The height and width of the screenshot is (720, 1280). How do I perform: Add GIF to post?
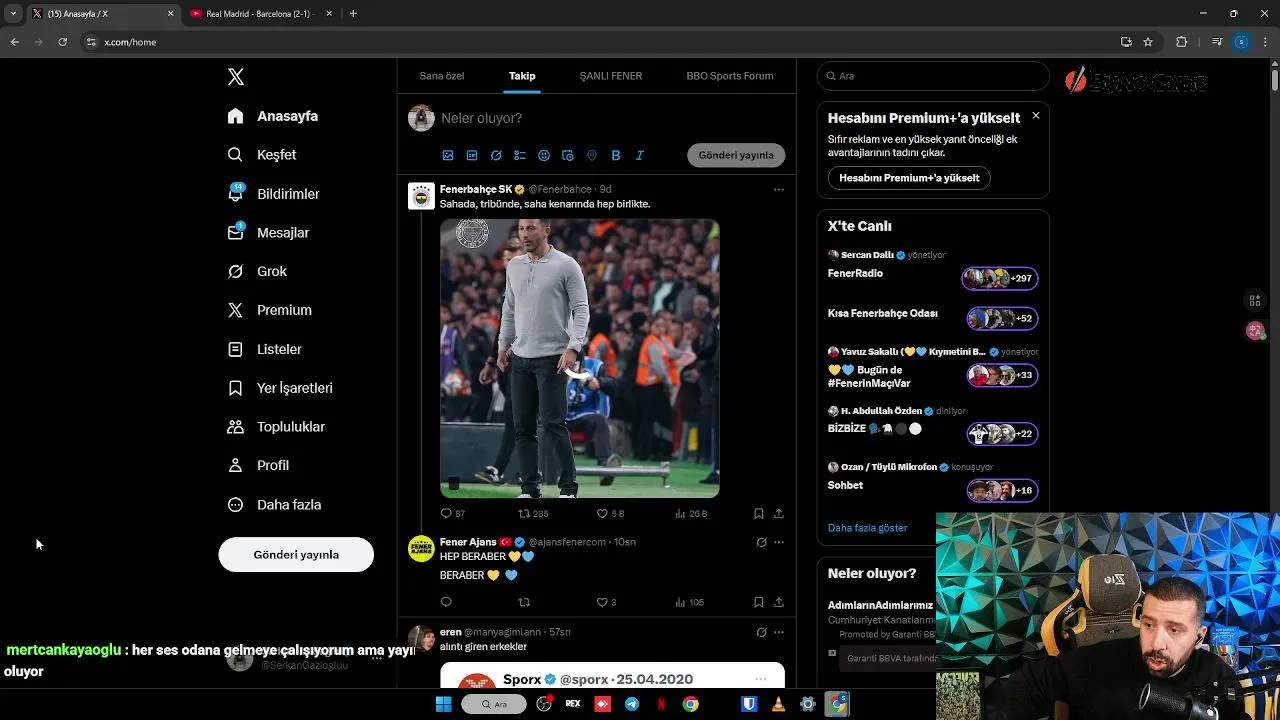[x=472, y=155]
